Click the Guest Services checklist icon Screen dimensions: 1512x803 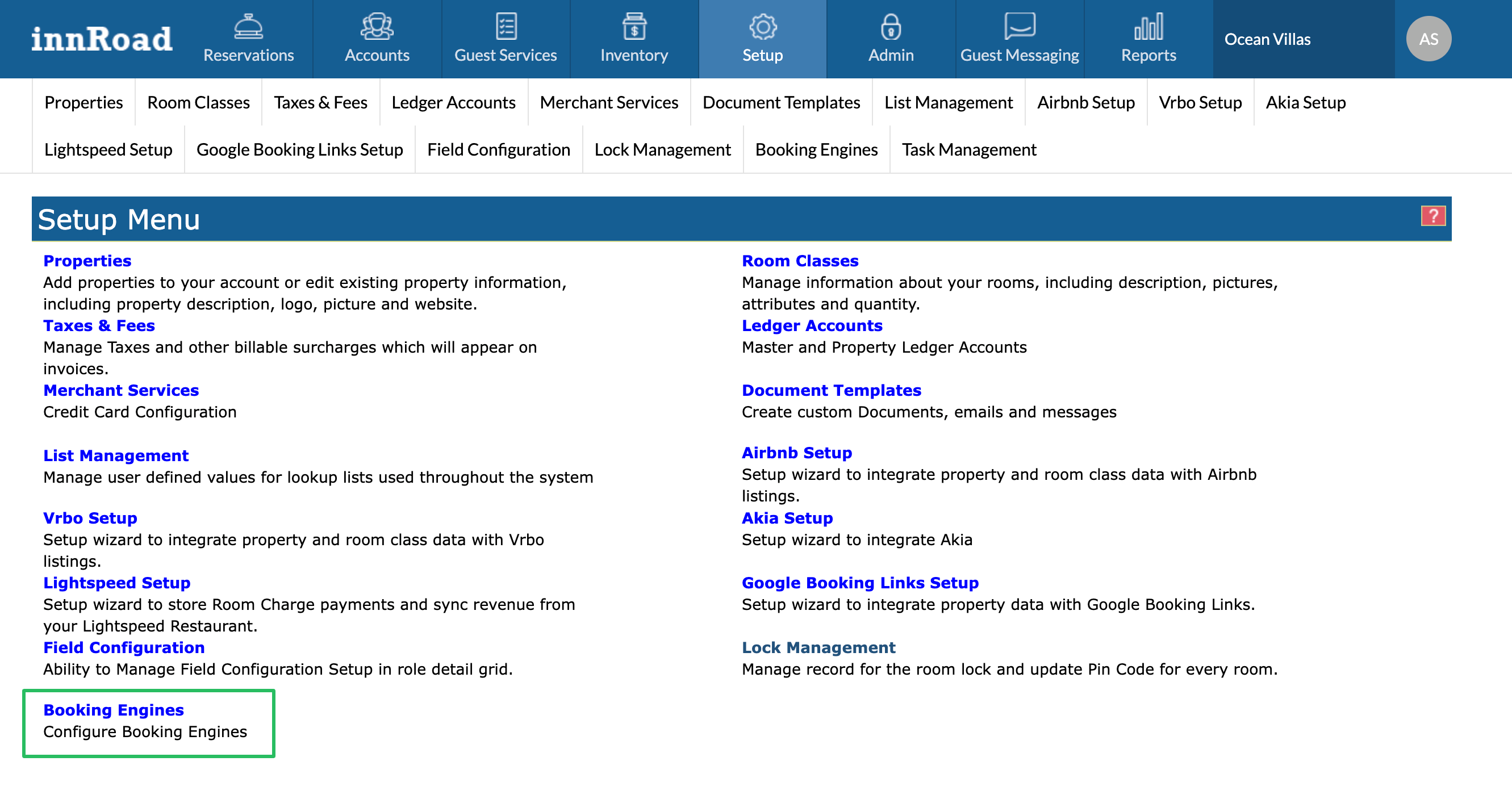(506, 27)
